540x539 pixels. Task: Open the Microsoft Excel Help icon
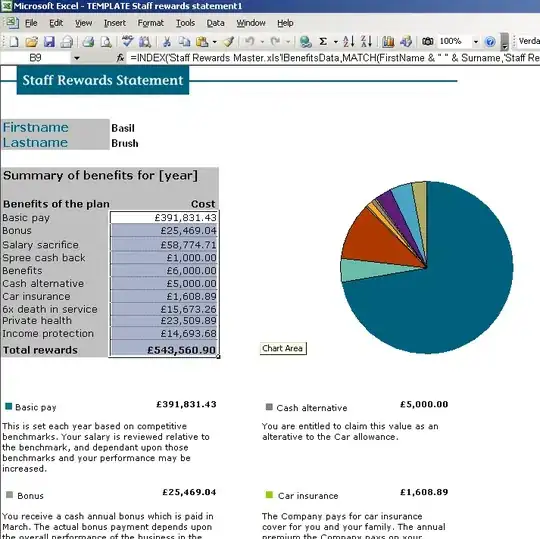(490, 42)
